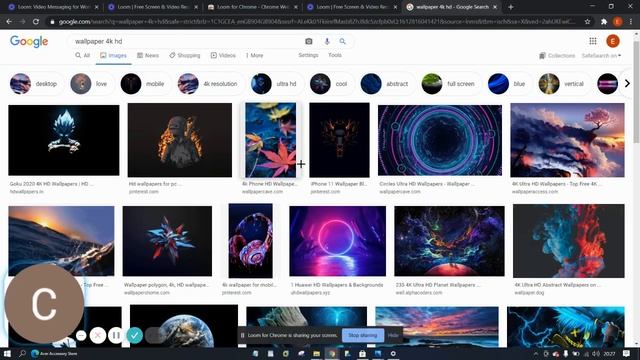Open the Google account avatar E
The width and height of the screenshot is (640, 360).
click(613, 41)
